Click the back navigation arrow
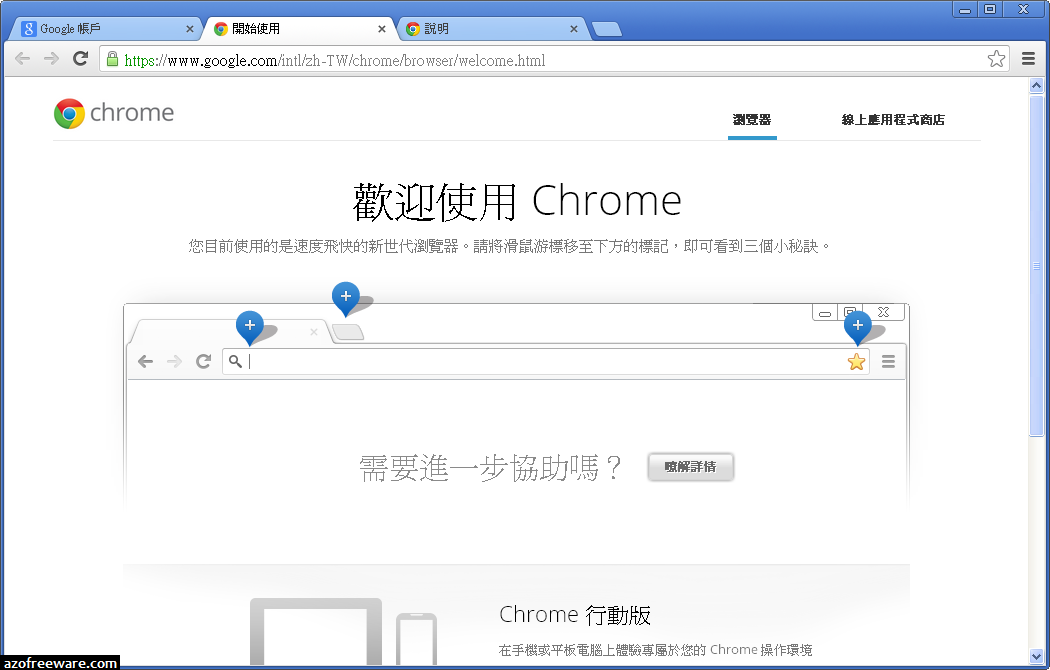1050x670 pixels. [22, 59]
